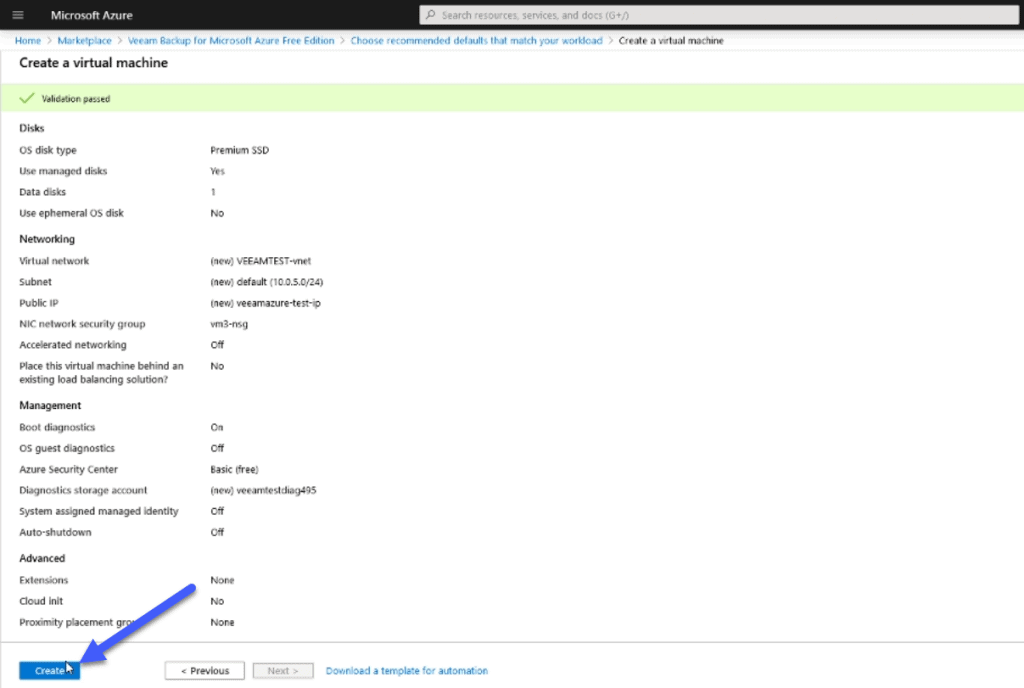1024x688 pixels.
Task: Click the Disks section heading
Action: click(31, 128)
